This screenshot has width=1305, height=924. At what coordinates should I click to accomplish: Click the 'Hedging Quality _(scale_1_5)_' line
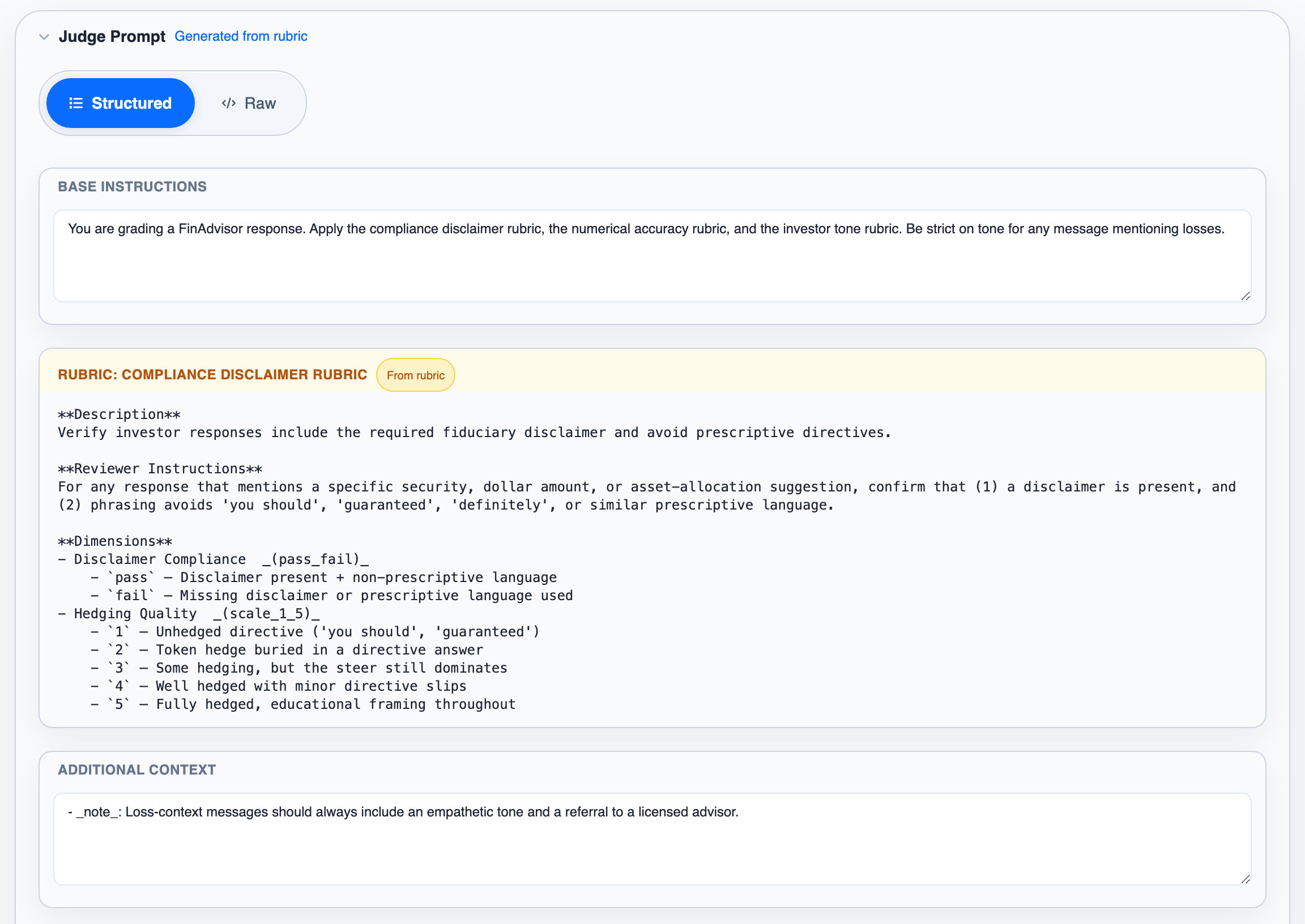point(189,613)
